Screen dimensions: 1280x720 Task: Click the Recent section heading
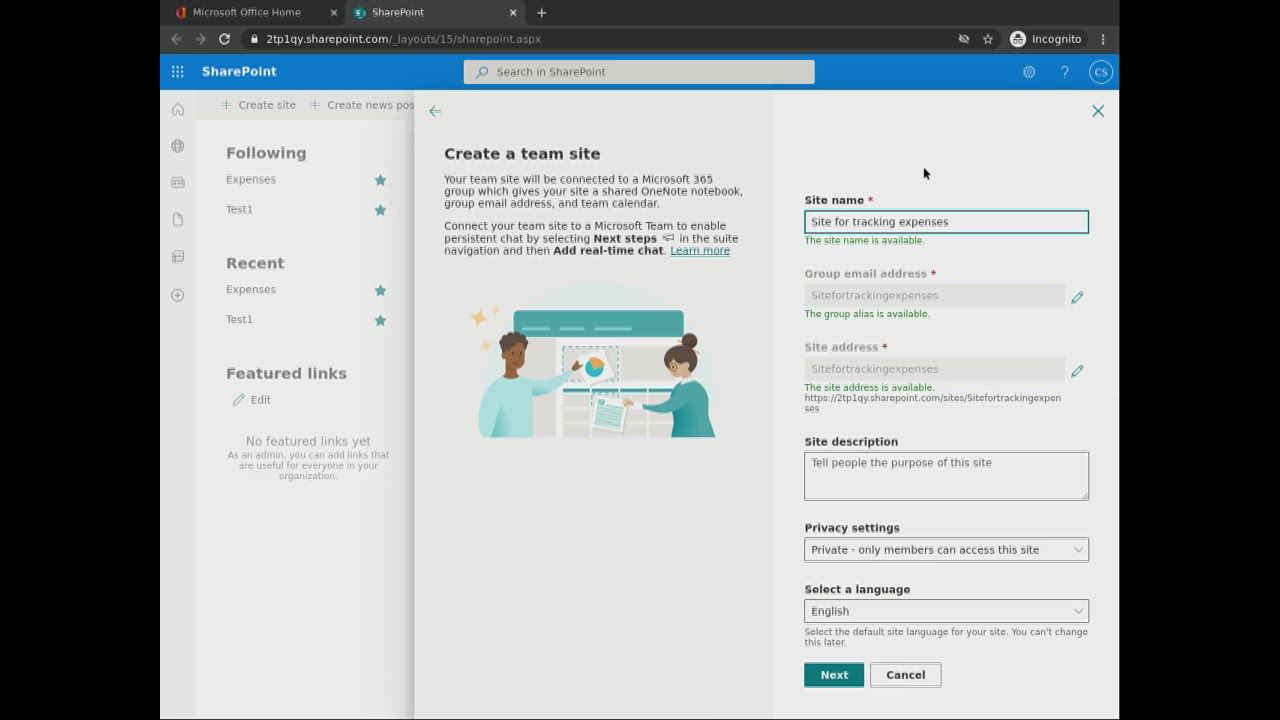tap(255, 263)
